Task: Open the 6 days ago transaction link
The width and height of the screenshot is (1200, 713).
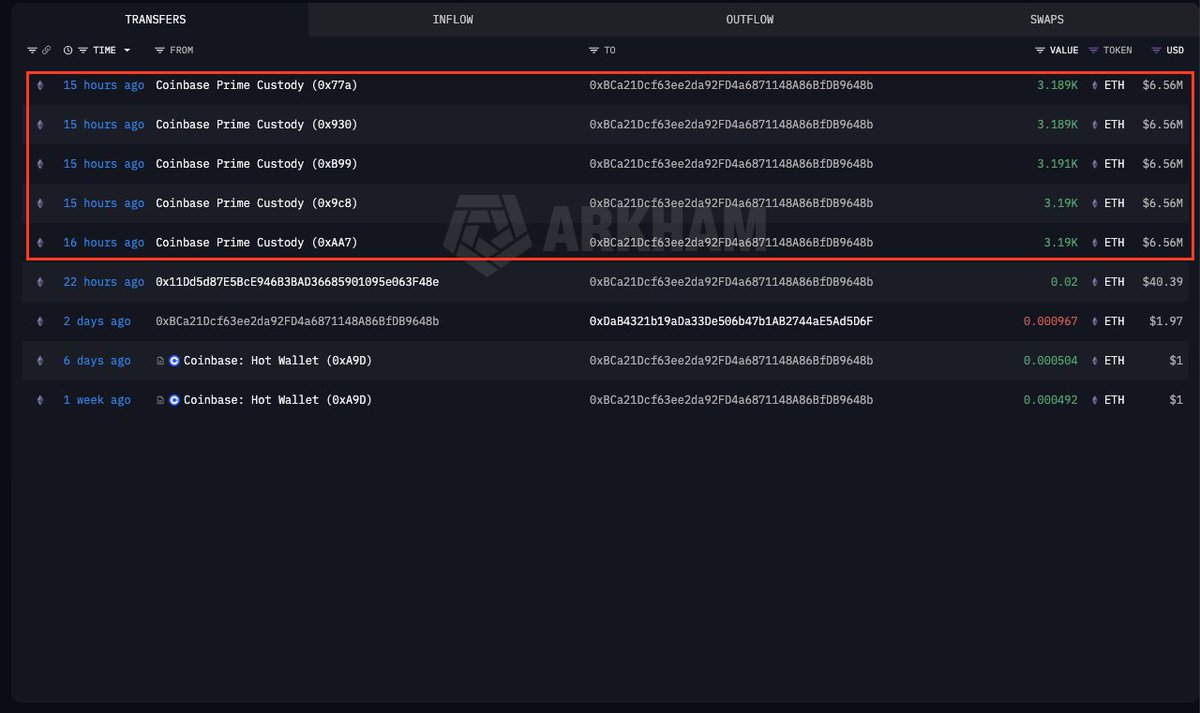Action: tap(97, 361)
